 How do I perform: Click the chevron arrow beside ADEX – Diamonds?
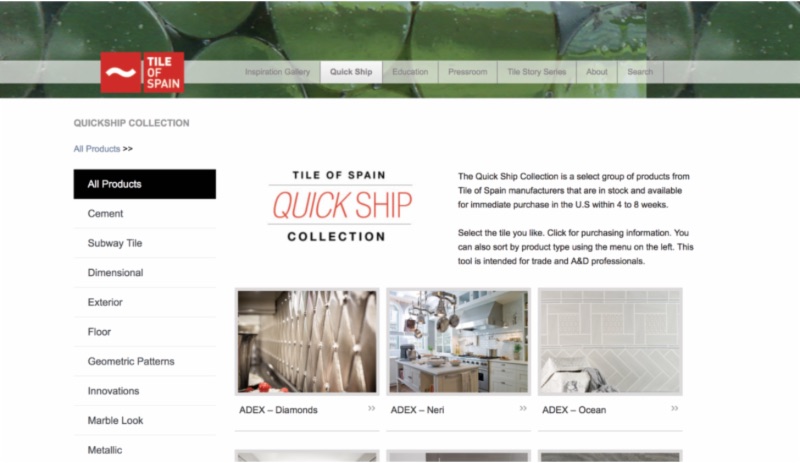point(371,408)
